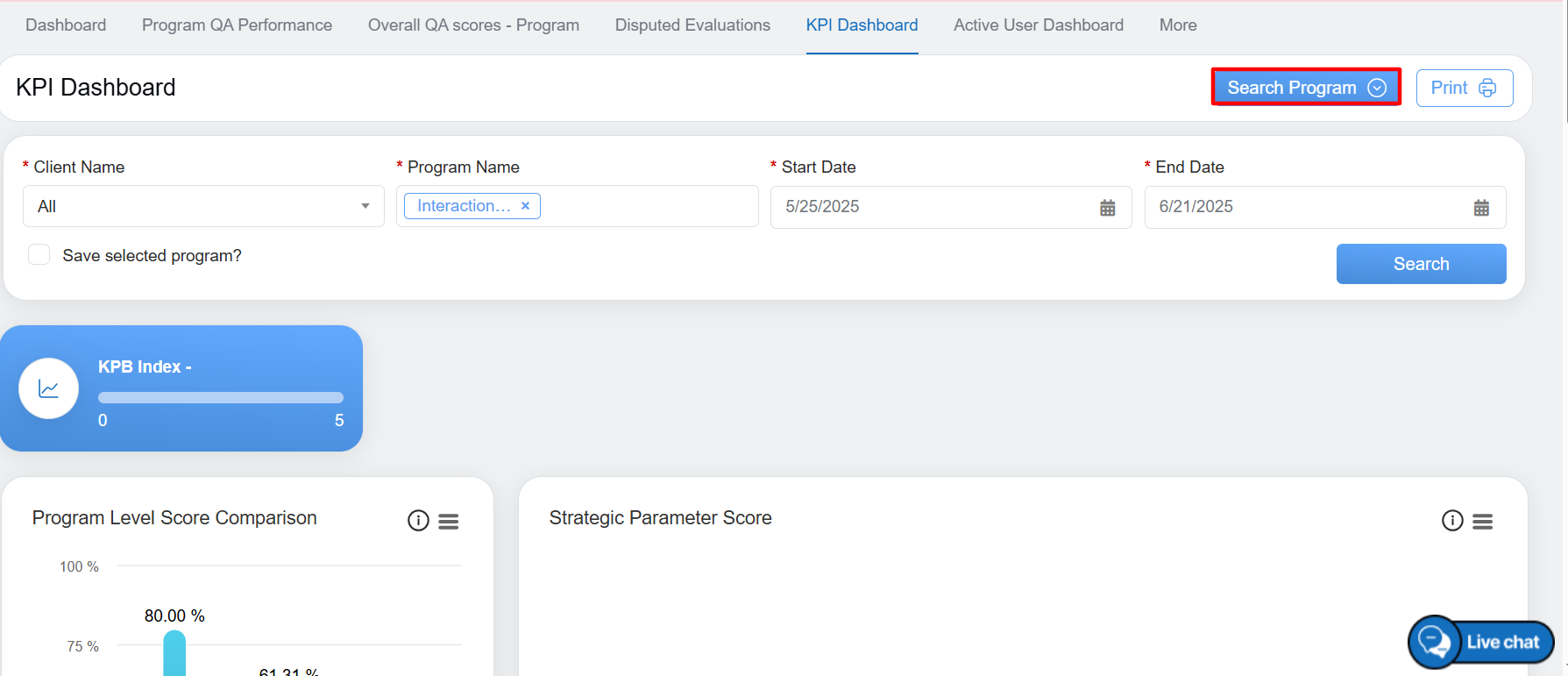Click the KPB Index chart icon
This screenshot has width=1568, height=676.
(x=49, y=388)
